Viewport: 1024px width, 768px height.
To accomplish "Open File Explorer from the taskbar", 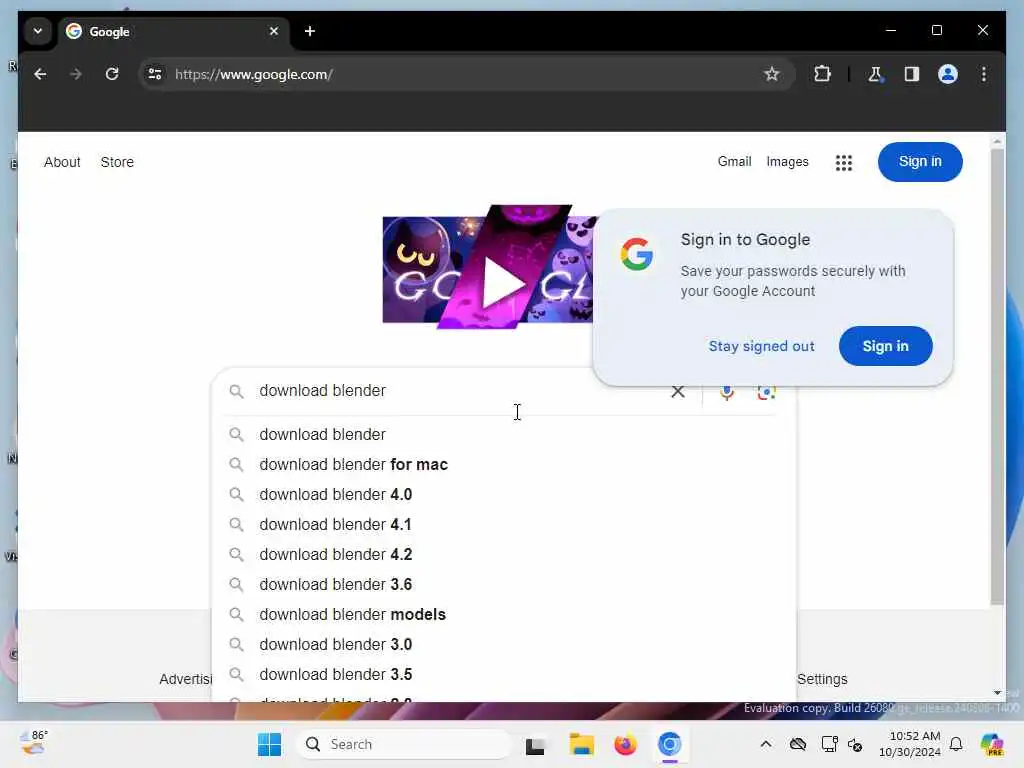I will pos(581,744).
